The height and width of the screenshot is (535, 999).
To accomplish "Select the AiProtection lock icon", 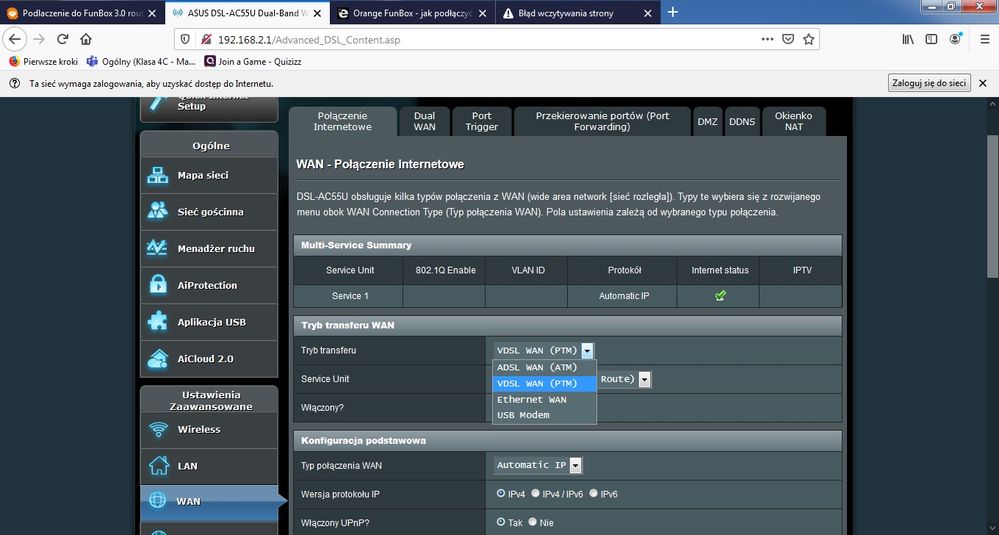I will (x=157, y=285).
